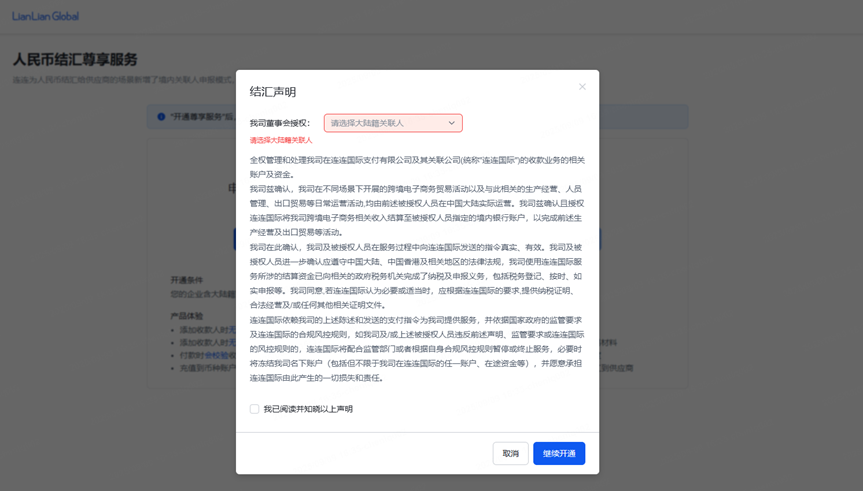Click the 结汇声明 dialog title

273,92
